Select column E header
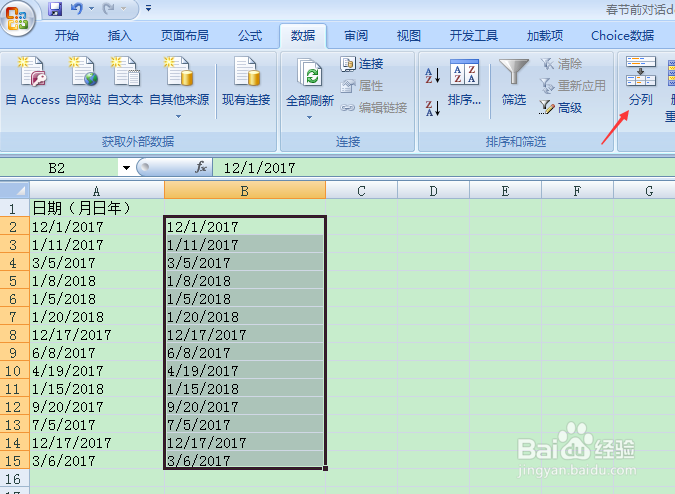Image resolution: width=675 pixels, height=494 pixels. [x=505, y=191]
